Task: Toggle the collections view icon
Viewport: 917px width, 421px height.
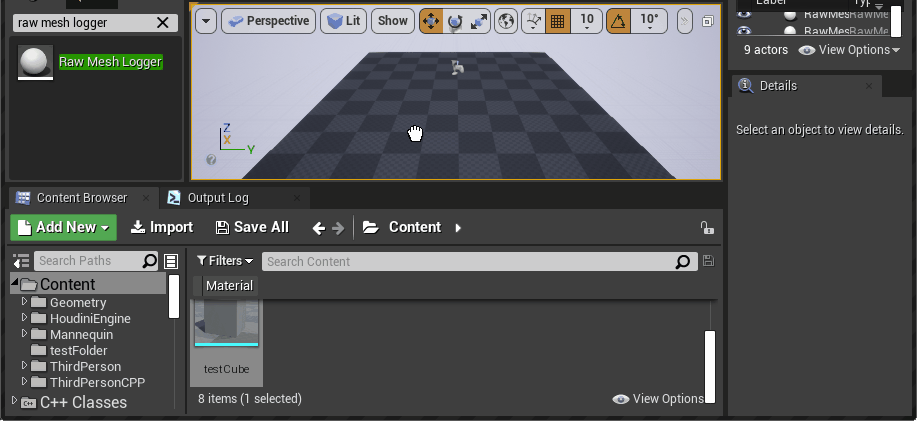Action: coord(171,261)
